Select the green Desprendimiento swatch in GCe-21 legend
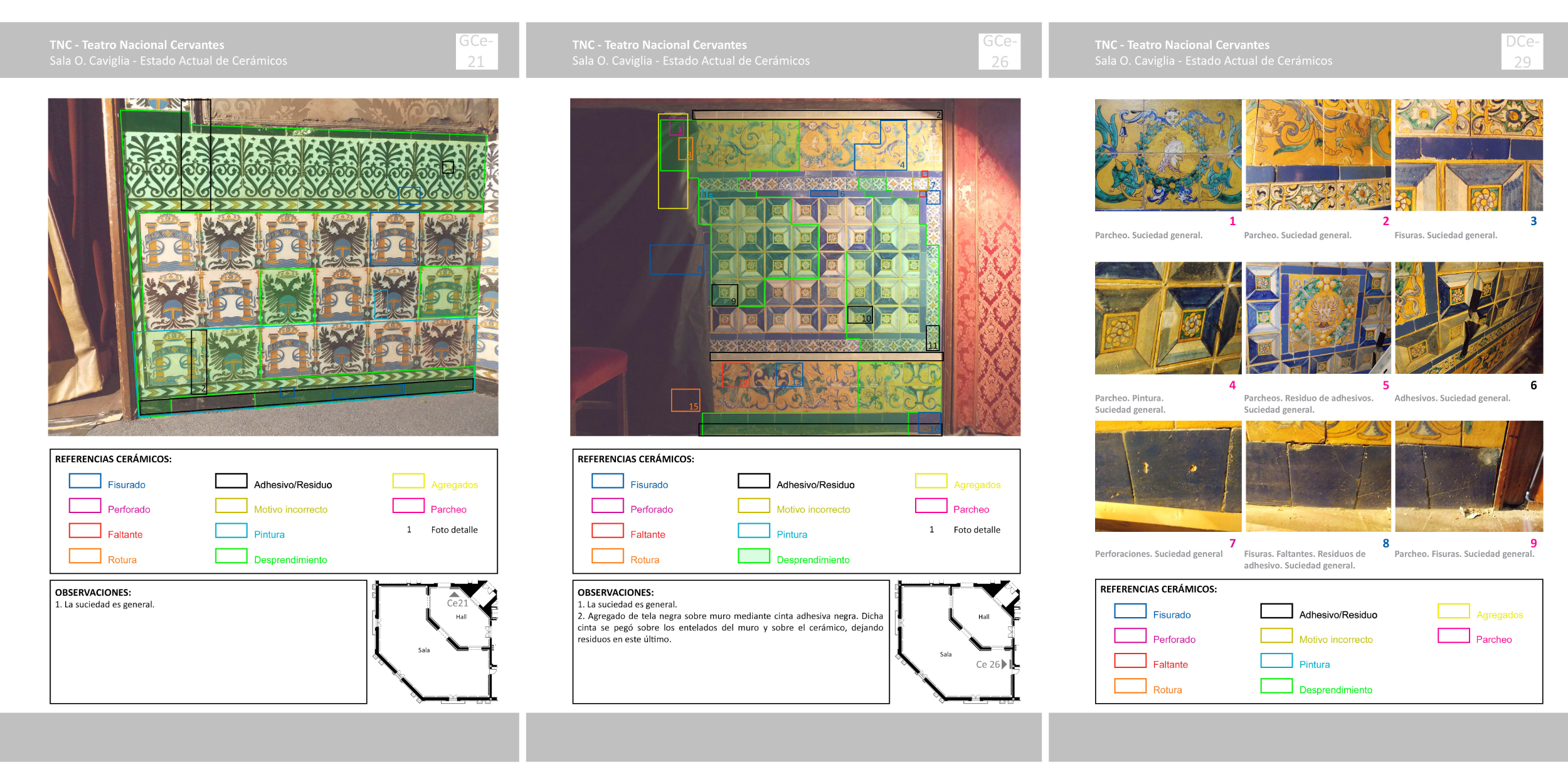The height and width of the screenshot is (784, 1568). 231,556
